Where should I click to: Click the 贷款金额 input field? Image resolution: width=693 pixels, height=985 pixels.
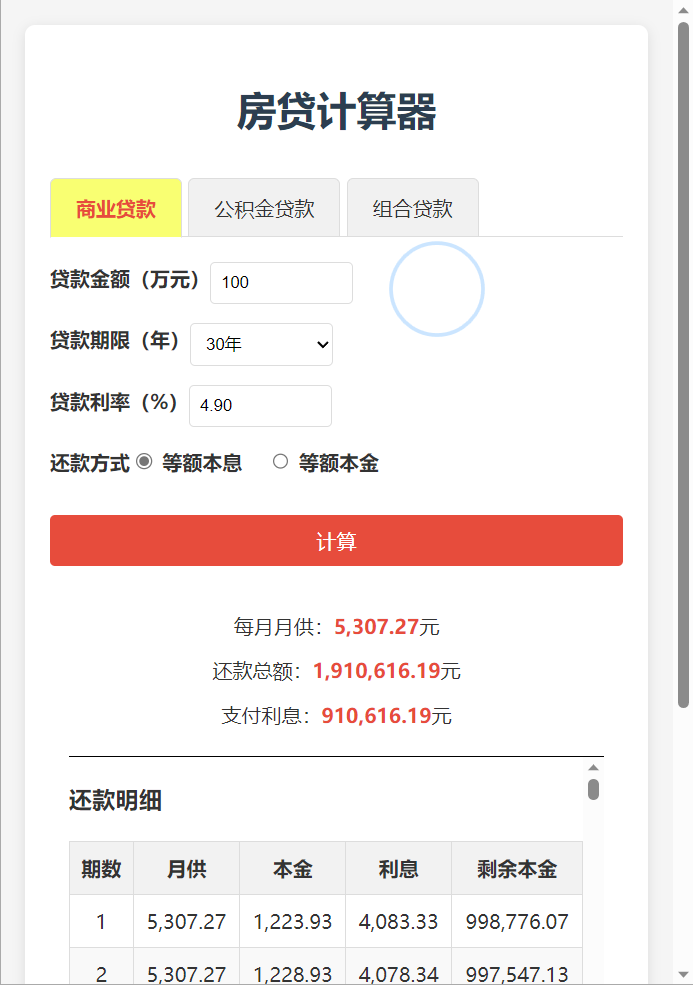click(x=281, y=283)
